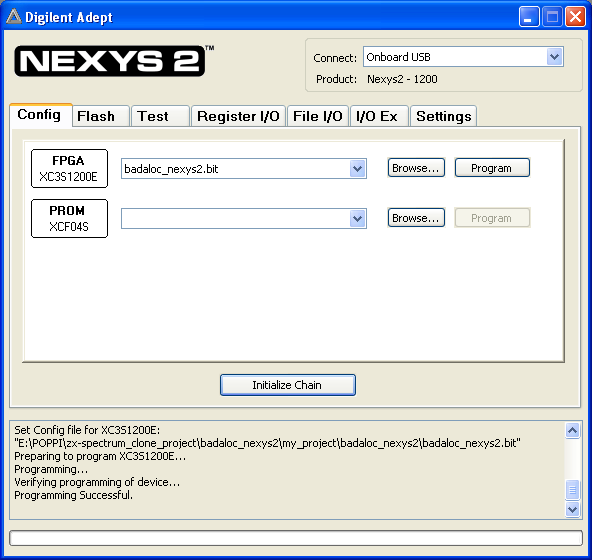Image resolution: width=592 pixels, height=560 pixels.
Task: Click the FPGA XC3S1200E device box
Action: pyautogui.click(x=69, y=168)
